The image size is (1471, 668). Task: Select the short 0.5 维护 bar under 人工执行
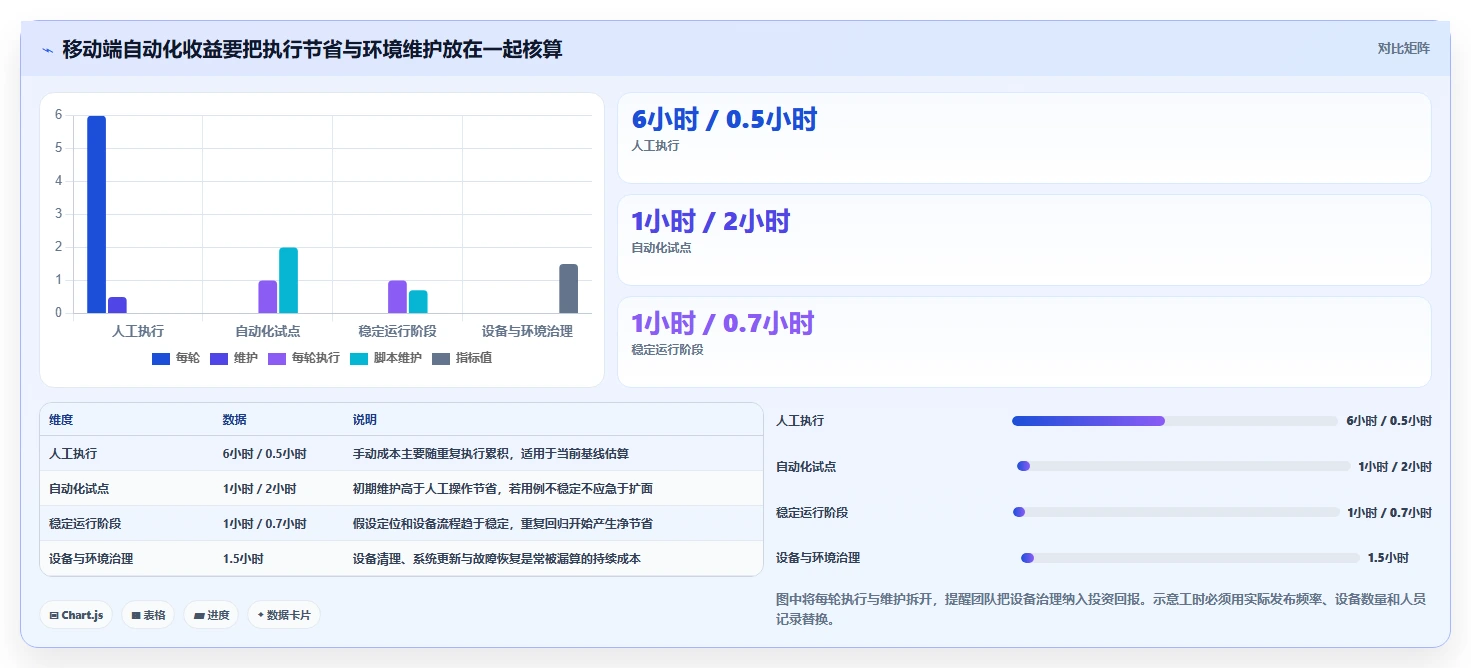click(x=117, y=305)
